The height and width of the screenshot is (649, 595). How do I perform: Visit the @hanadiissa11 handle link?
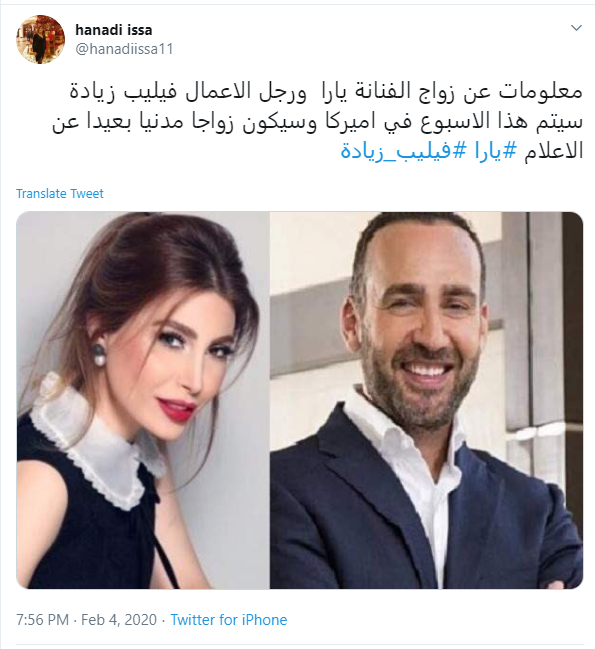tap(125, 49)
